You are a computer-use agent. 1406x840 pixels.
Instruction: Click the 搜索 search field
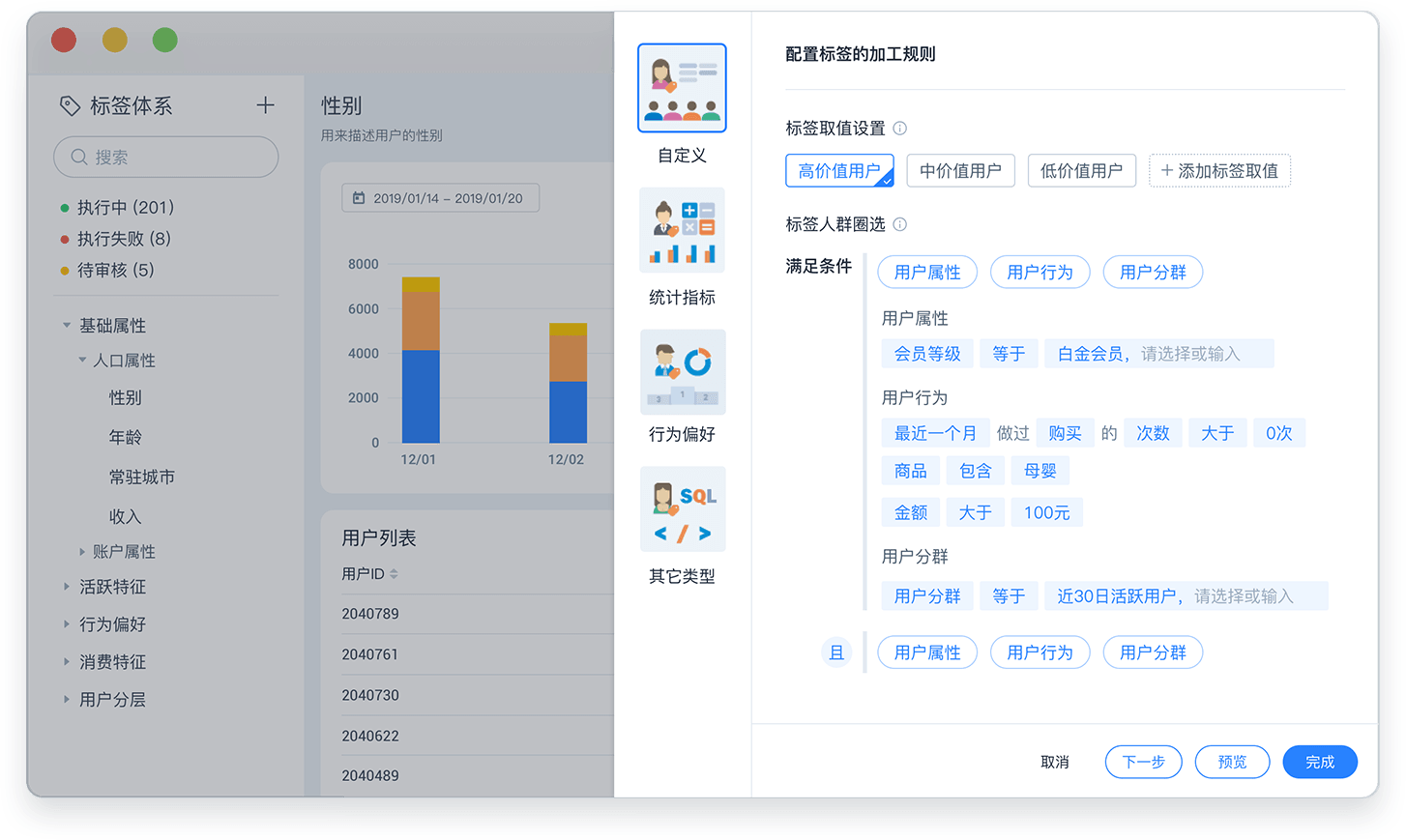(x=166, y=157)
